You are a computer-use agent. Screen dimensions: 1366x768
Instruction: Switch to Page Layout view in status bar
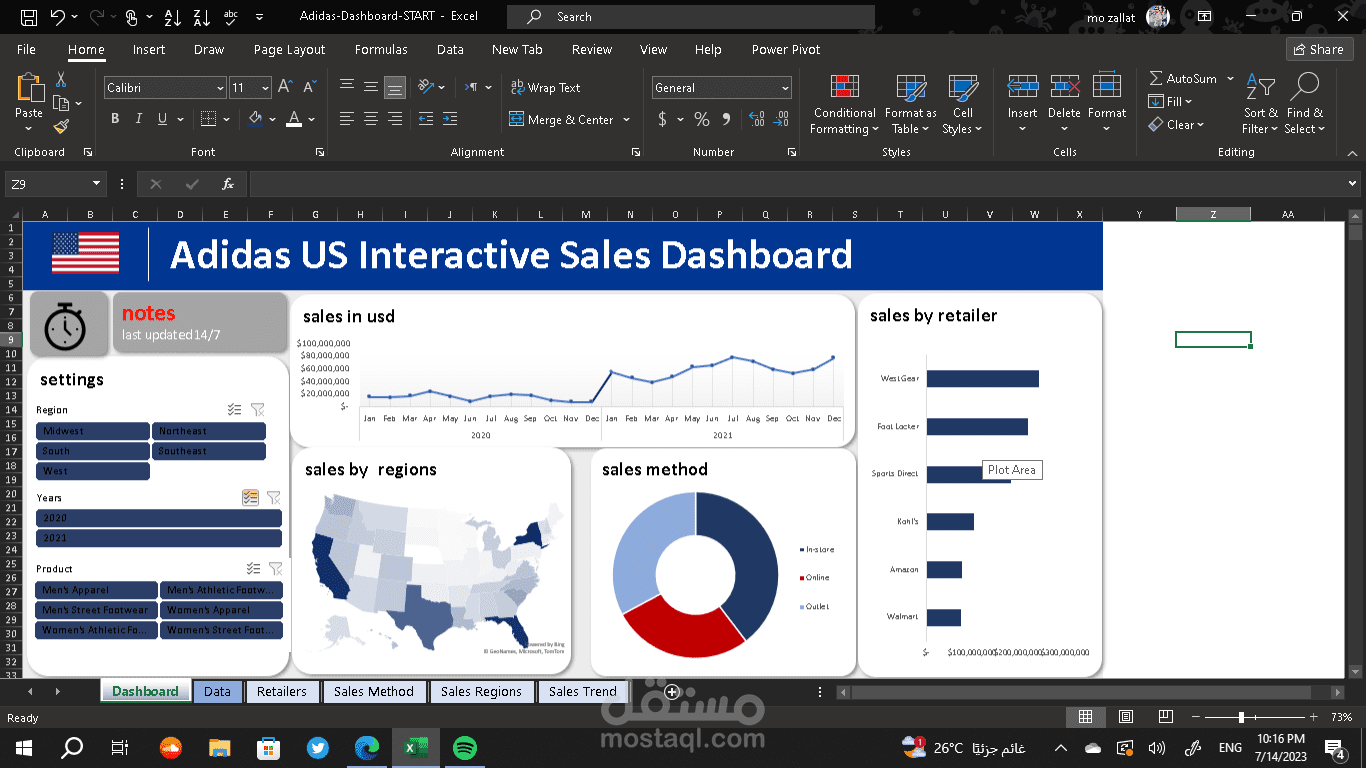click(1126, 717)
